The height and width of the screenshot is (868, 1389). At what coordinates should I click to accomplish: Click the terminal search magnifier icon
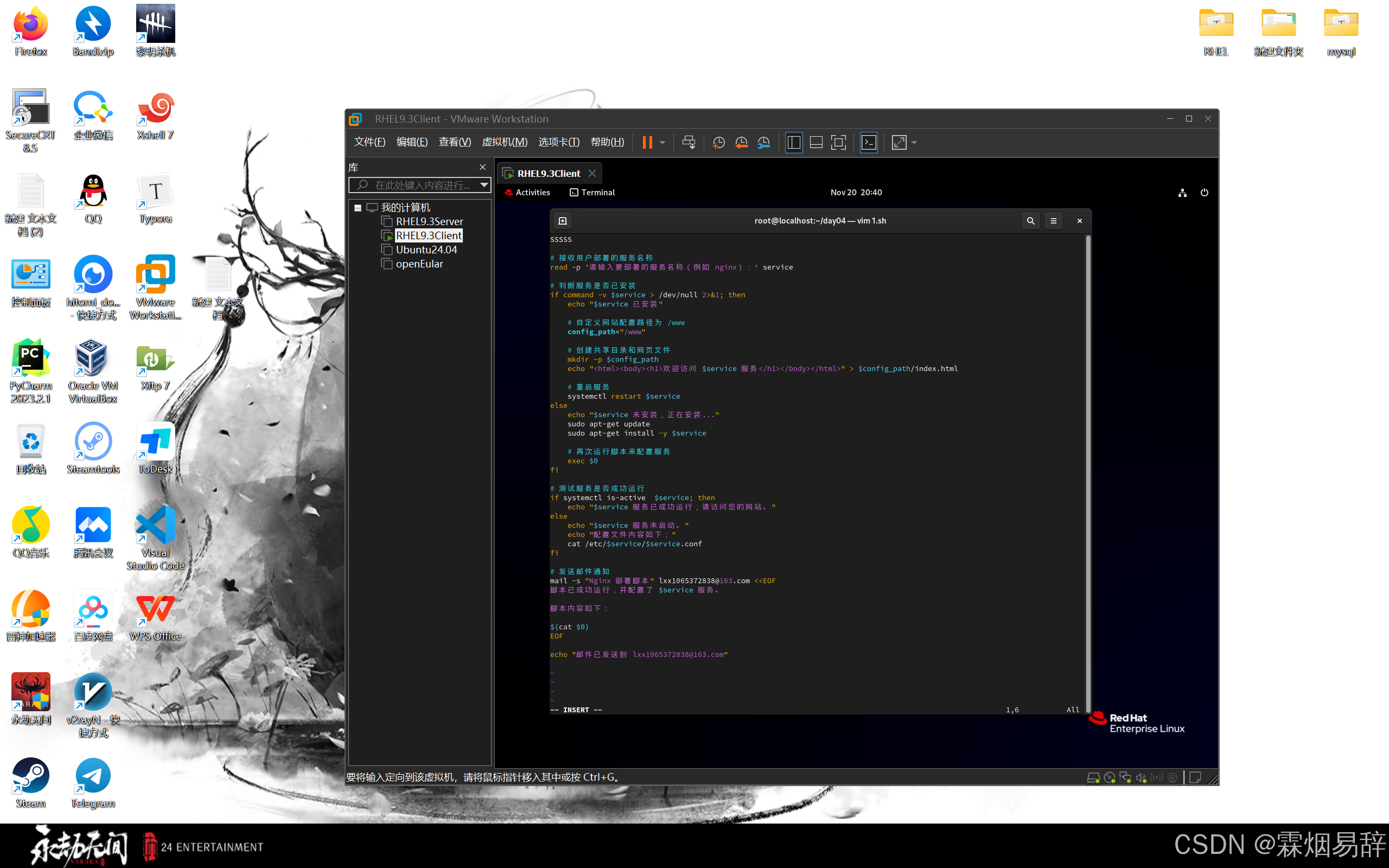(x=1030, y=220)
